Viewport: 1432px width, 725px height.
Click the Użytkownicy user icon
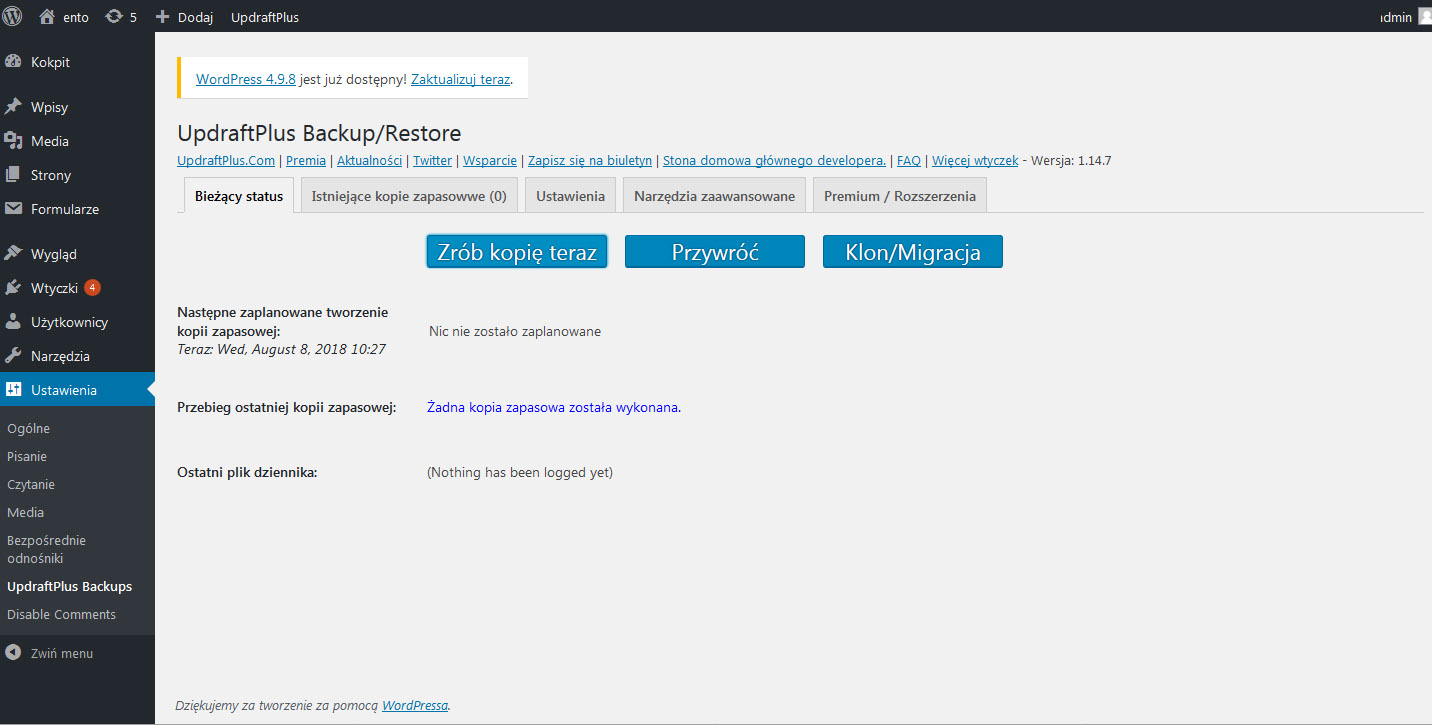point(13,322)
